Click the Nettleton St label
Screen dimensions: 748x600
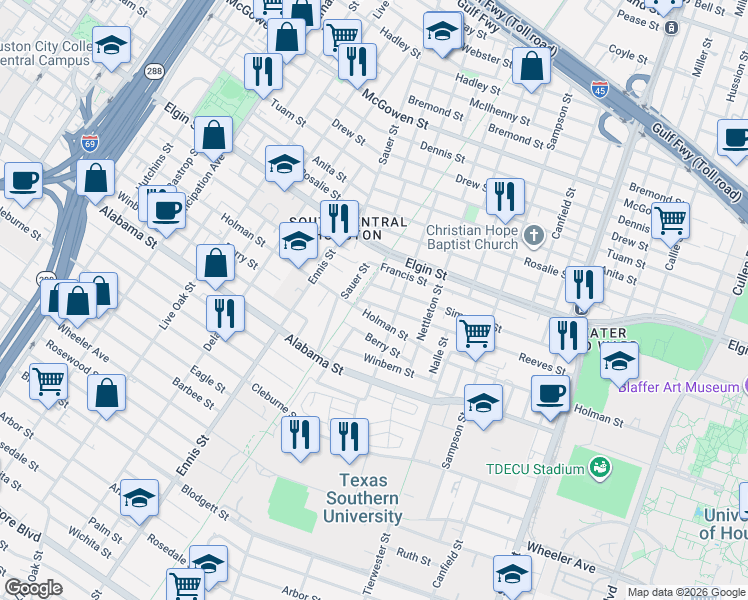430,313
